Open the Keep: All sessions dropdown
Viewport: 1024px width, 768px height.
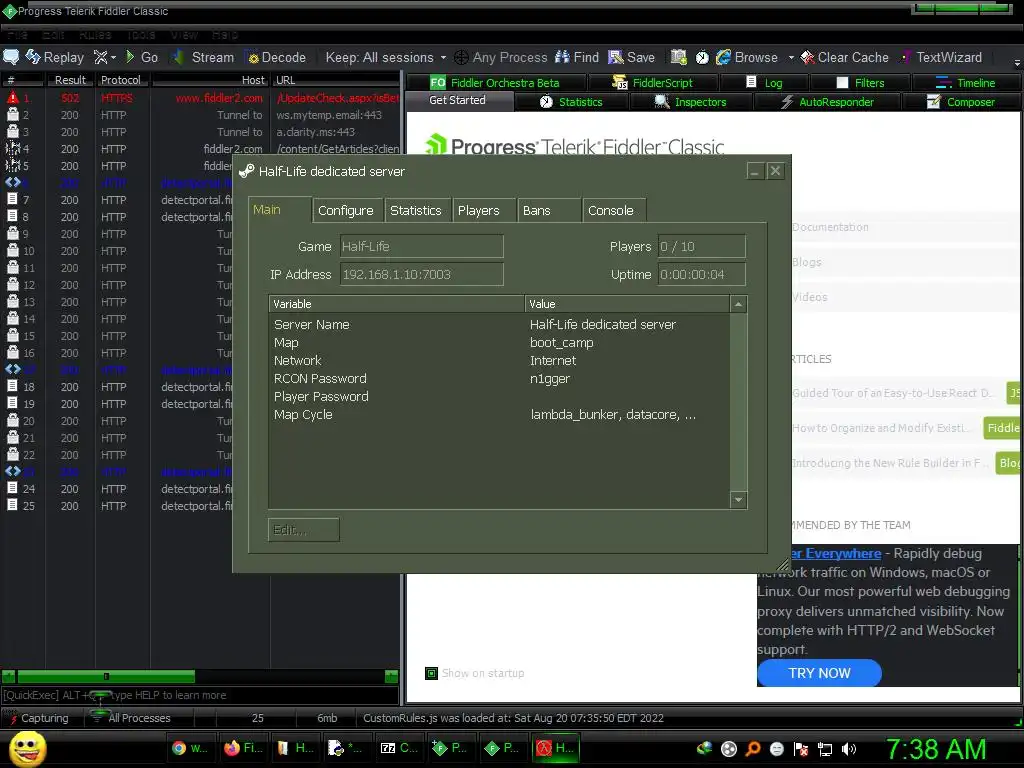tap(385, 57)
